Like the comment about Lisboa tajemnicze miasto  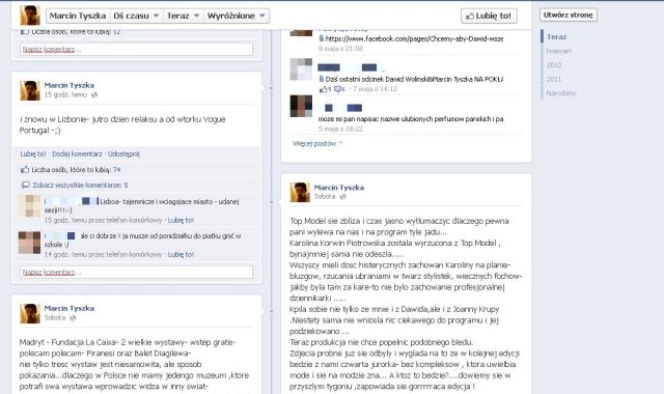pyautogui.click(x=181, y=220)
